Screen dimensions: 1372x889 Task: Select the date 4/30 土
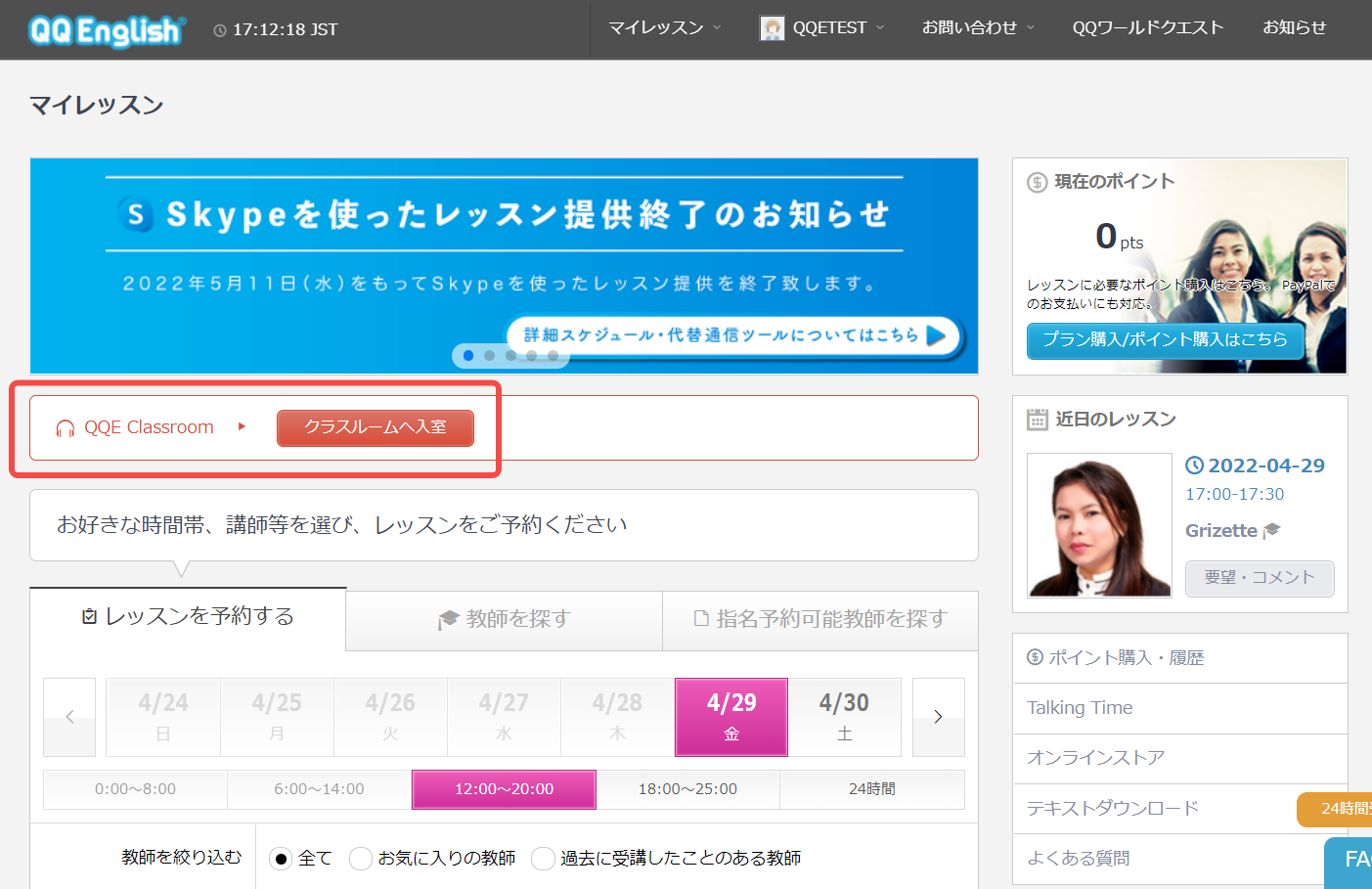845,717
